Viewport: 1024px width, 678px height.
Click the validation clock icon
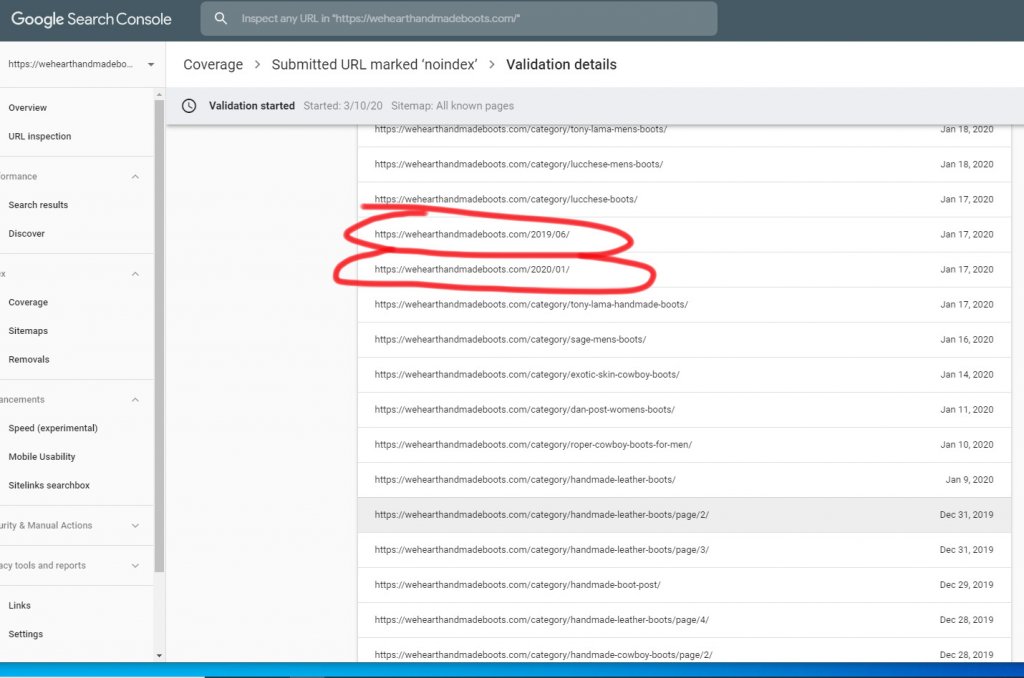pyautogui.click(x=189, y=106)
